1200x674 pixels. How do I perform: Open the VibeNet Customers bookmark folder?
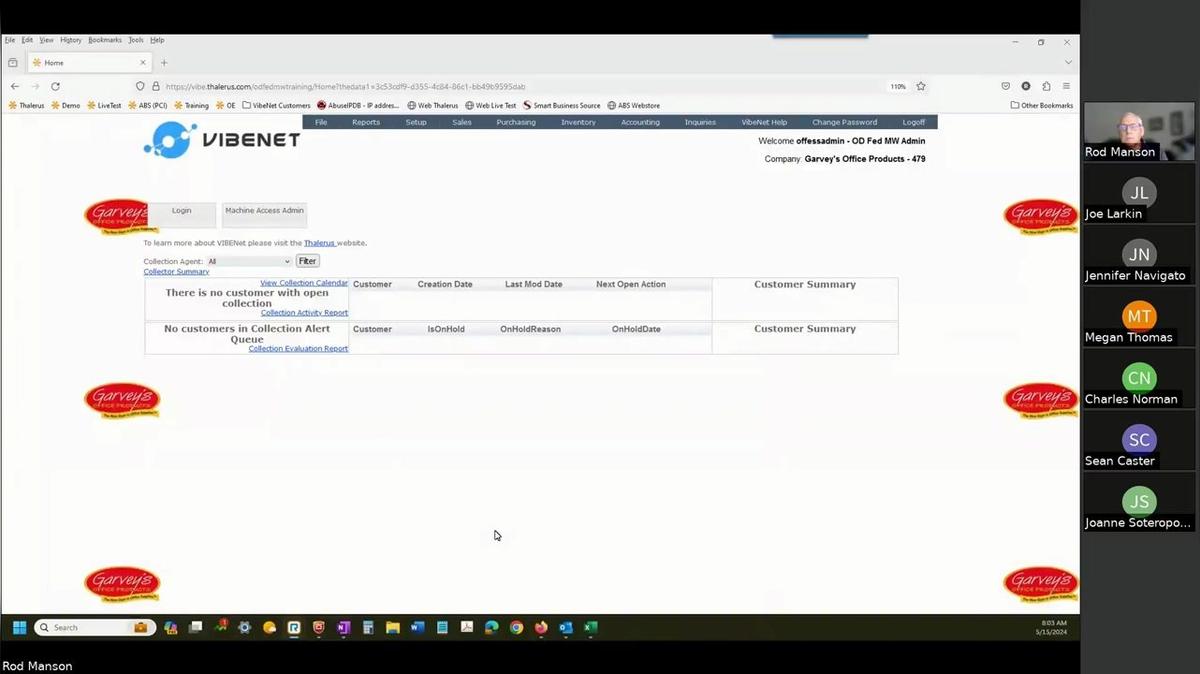tap(276, 105)
